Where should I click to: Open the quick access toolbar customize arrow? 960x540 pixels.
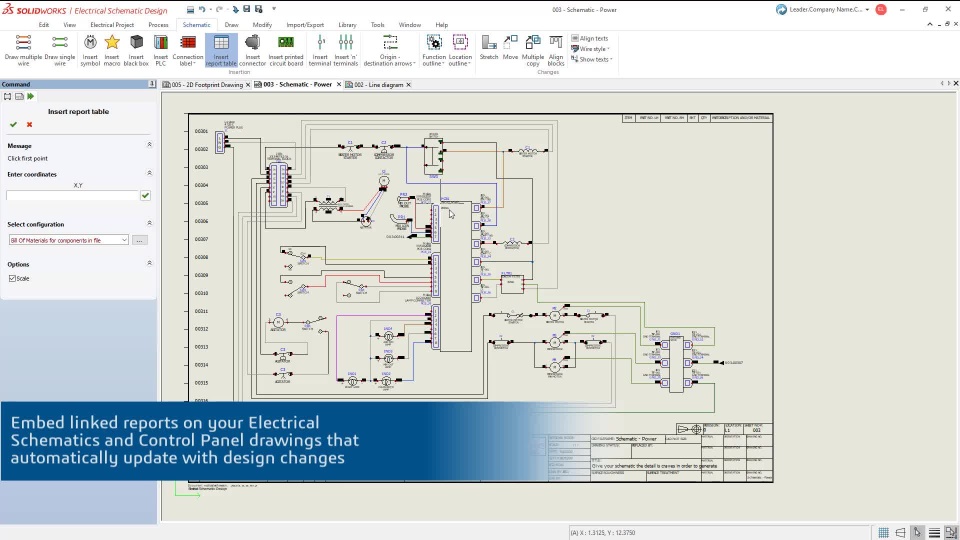pos(274,9)
